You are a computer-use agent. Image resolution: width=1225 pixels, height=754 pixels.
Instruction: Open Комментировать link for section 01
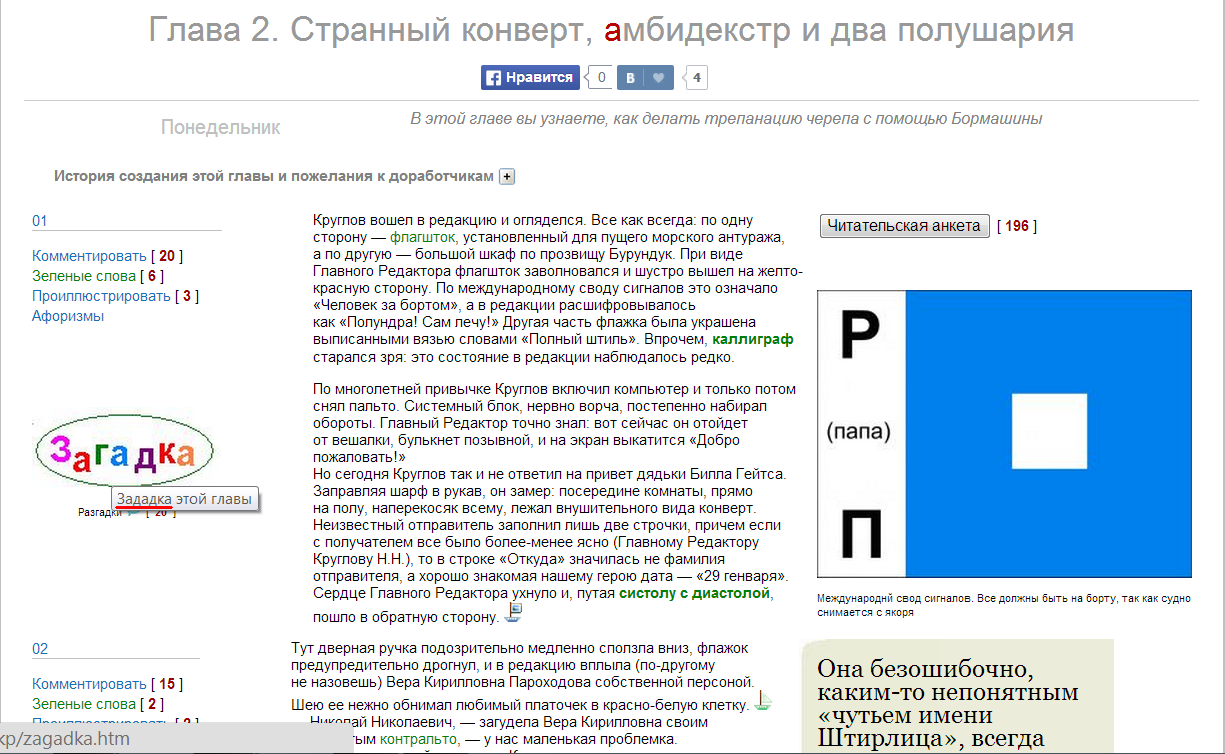click(89, 256)
